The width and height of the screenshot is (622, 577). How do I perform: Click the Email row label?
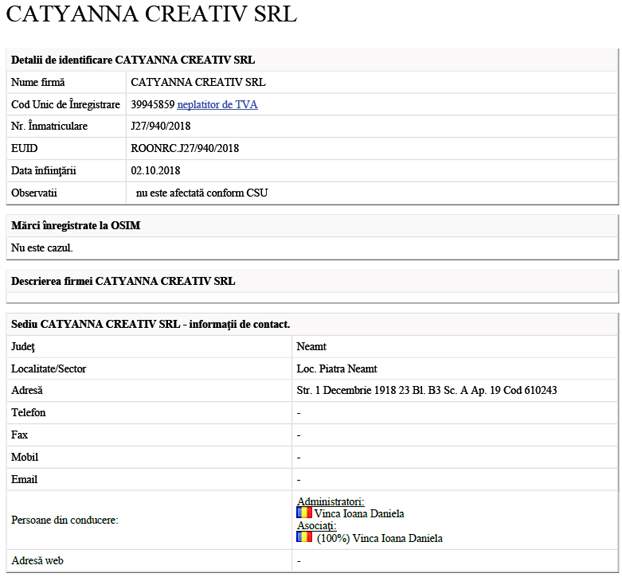coord(24,479)
